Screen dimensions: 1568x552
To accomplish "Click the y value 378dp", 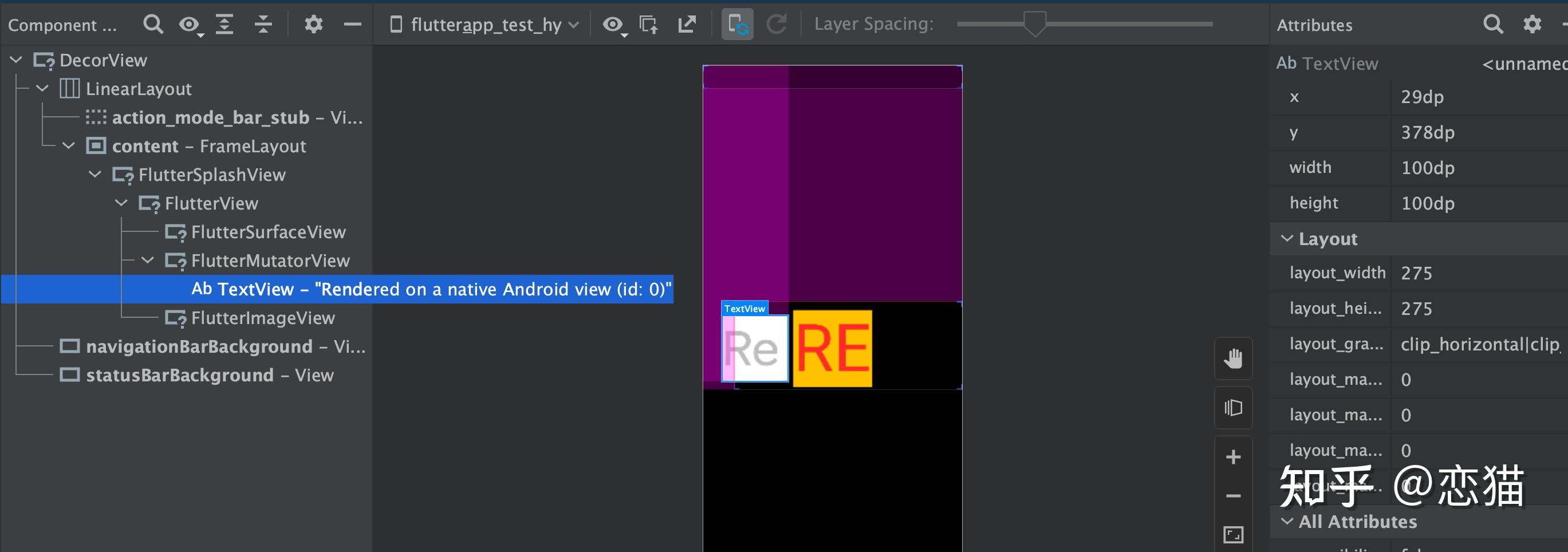I will (x=1427, y=132).
